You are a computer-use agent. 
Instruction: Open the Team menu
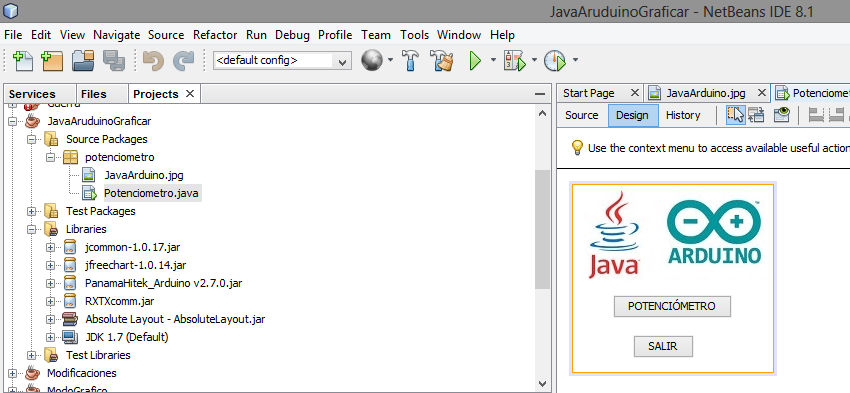click(x=376, y=35)
